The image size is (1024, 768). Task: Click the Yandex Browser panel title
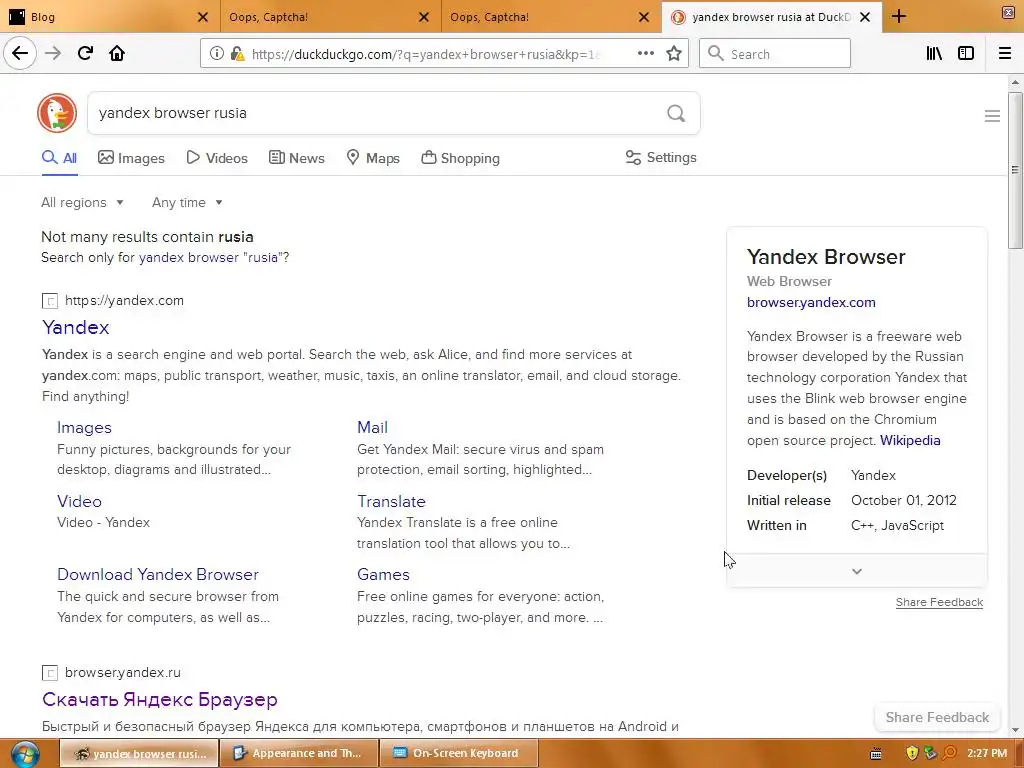point(826,257)
